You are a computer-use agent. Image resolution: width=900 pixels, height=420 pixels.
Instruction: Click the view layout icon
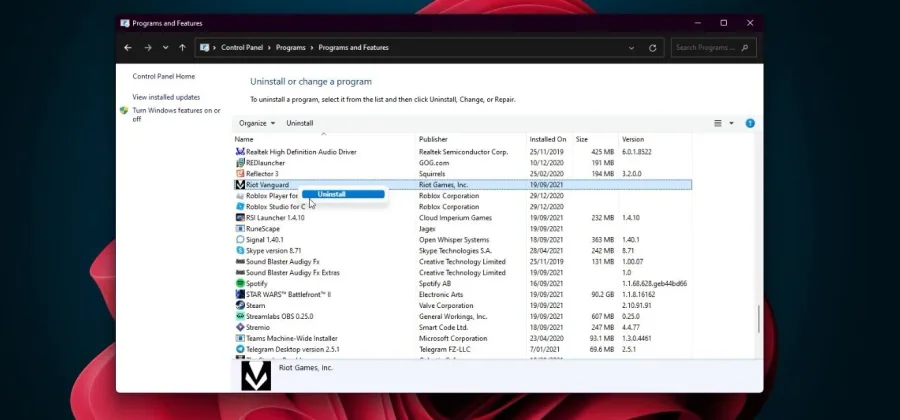click(717, 123)
